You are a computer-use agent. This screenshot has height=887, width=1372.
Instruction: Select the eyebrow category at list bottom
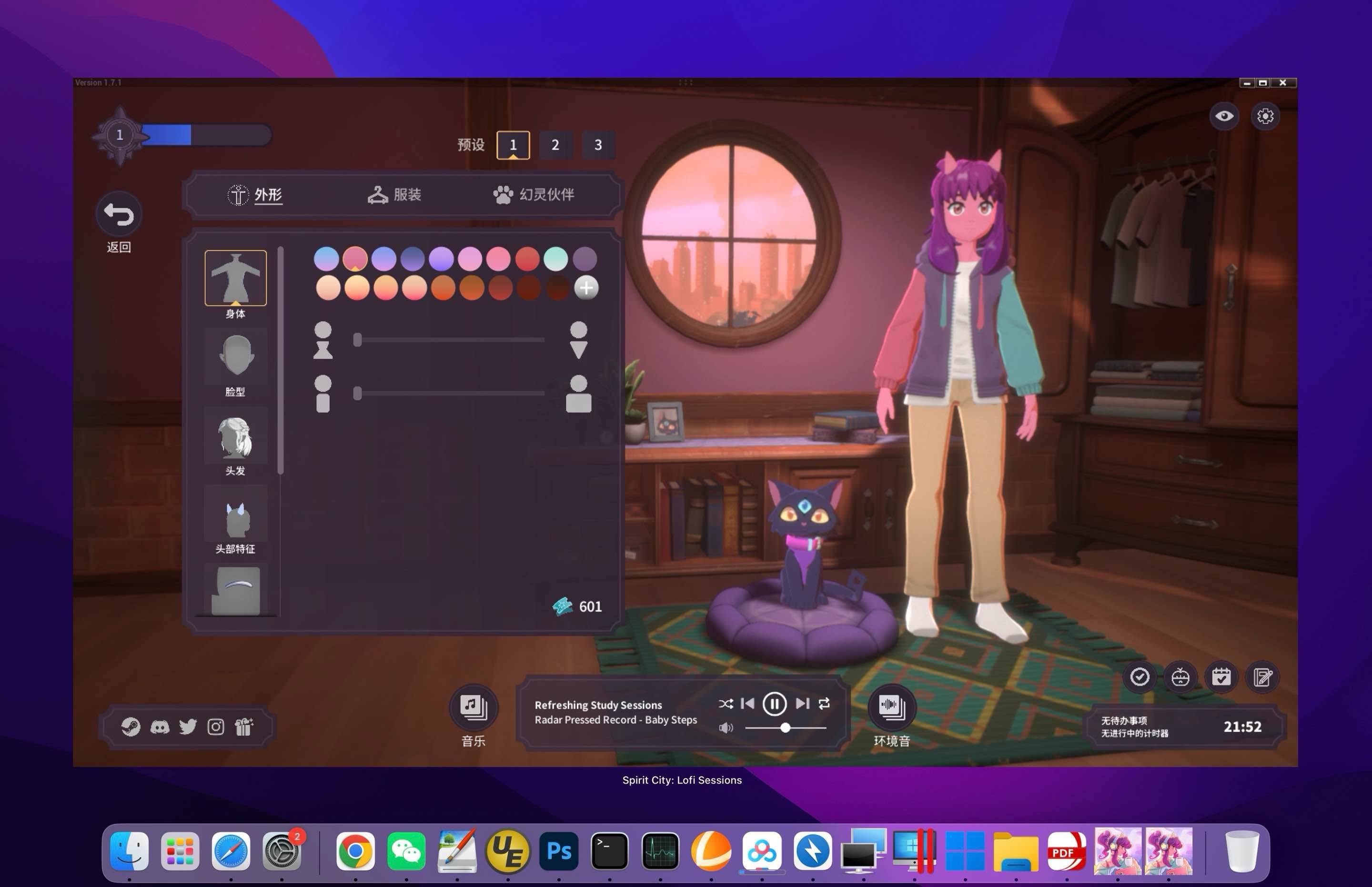click(x=236, y=590)
